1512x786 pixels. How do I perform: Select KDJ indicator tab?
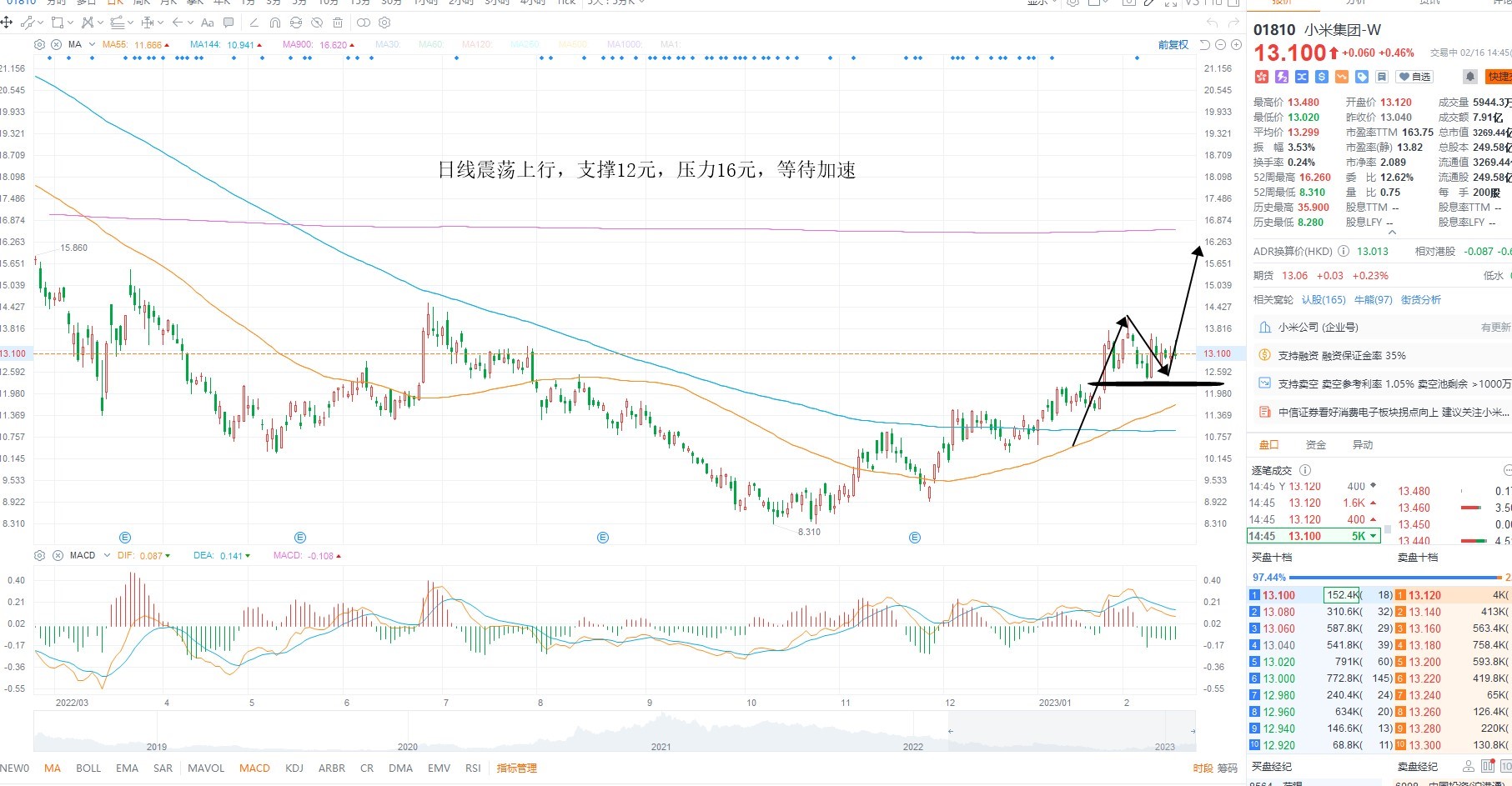[x=294, y=768]
